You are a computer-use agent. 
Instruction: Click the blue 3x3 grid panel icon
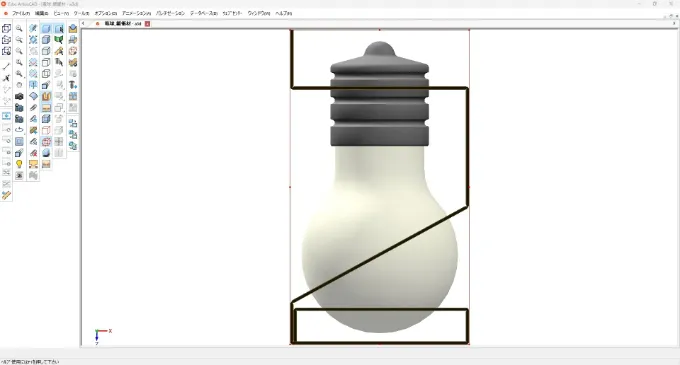pos(73,96)
